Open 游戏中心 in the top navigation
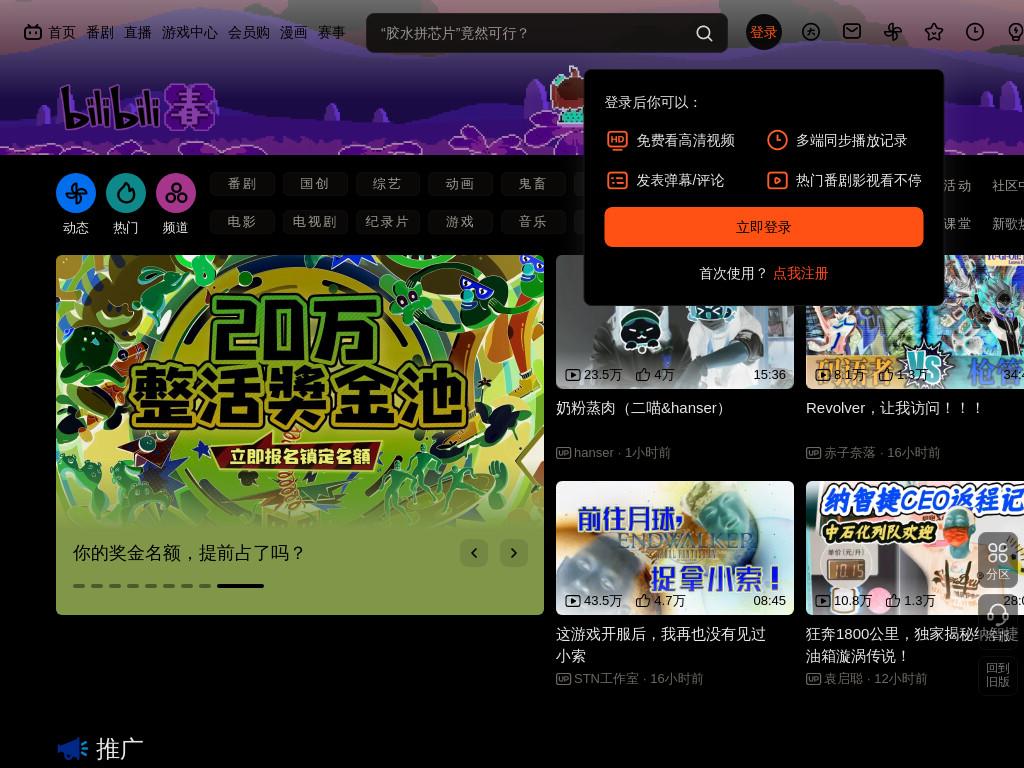The height and width of the screenshot is (768, 1024). [189, 33]
